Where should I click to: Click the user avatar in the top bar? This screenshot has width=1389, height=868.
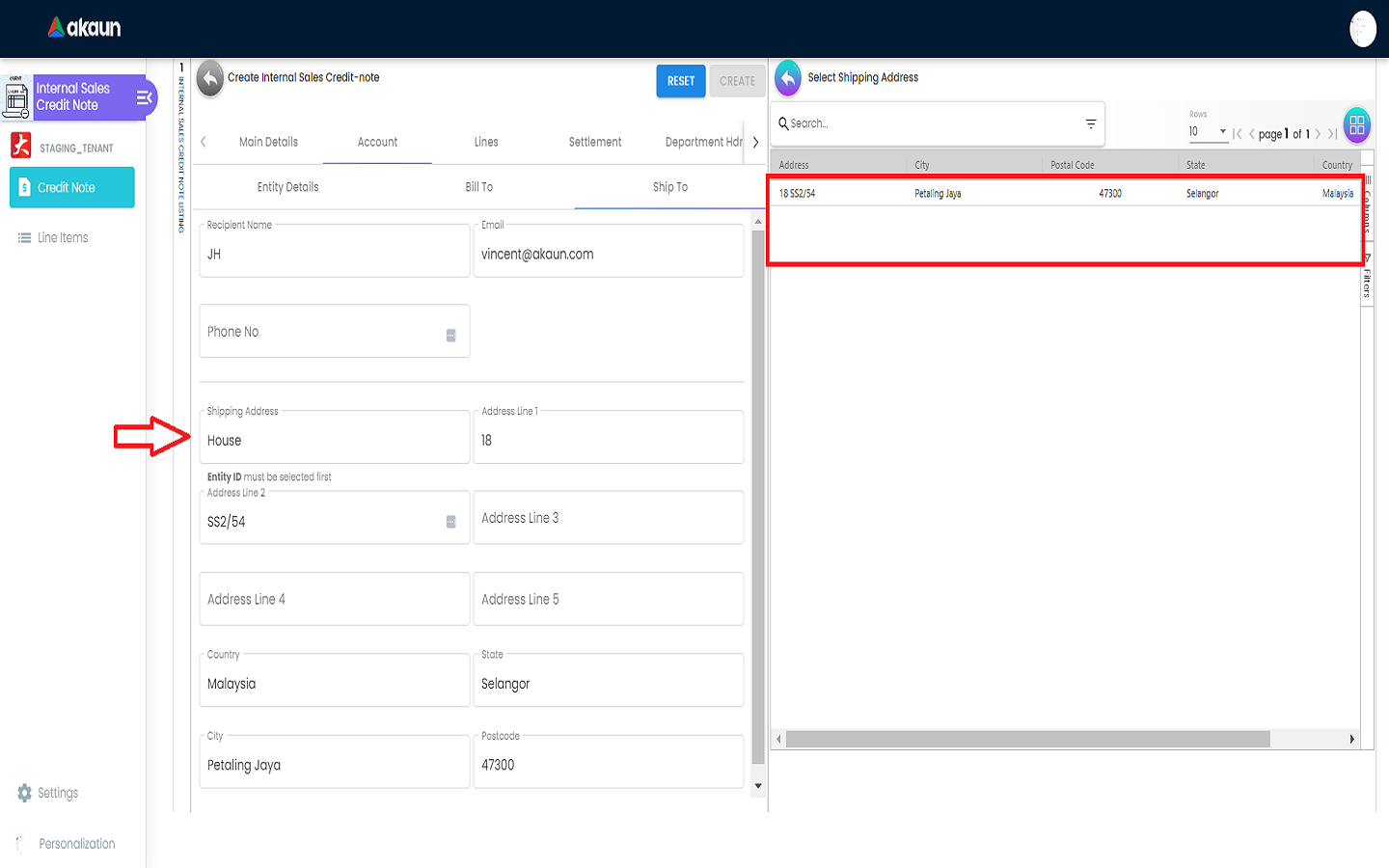[1362, 29]
